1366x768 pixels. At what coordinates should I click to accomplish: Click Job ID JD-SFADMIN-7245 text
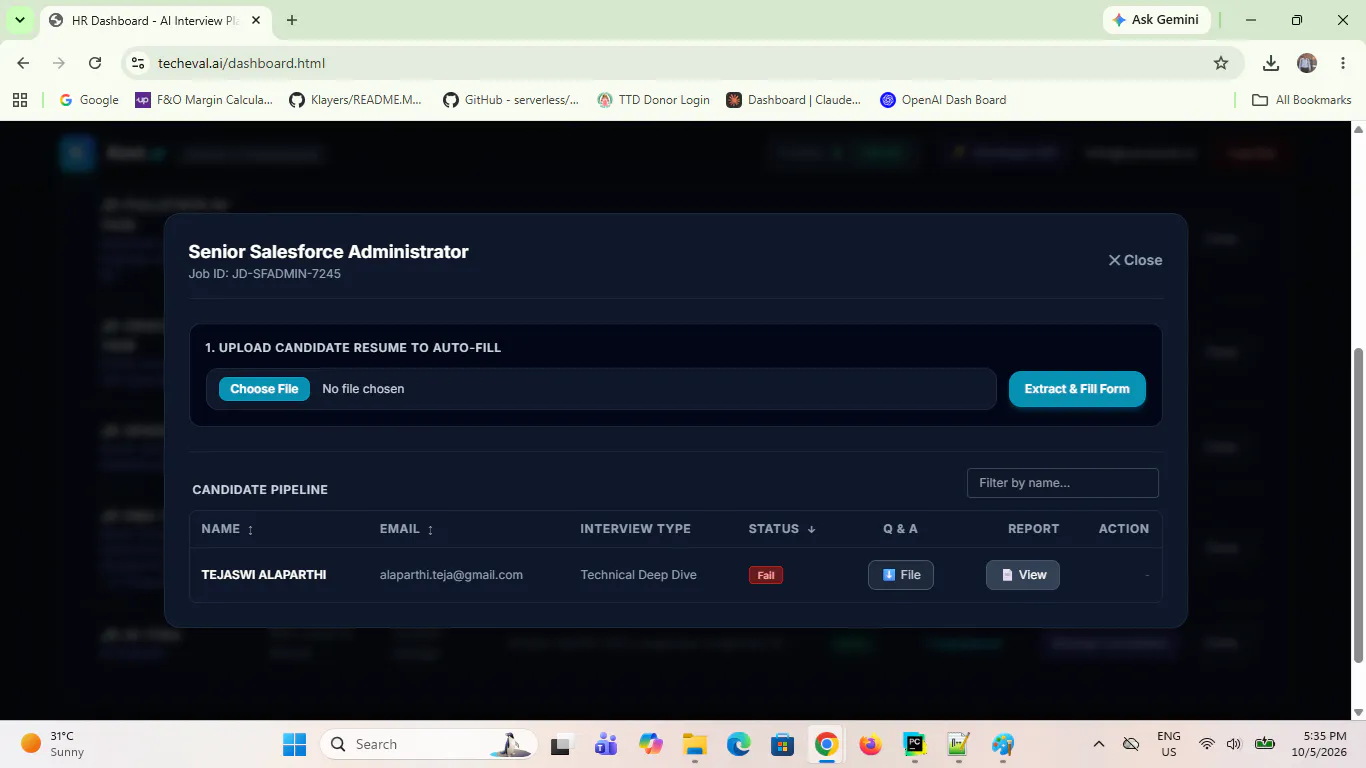pyautogui.click(x=264, y=274)
